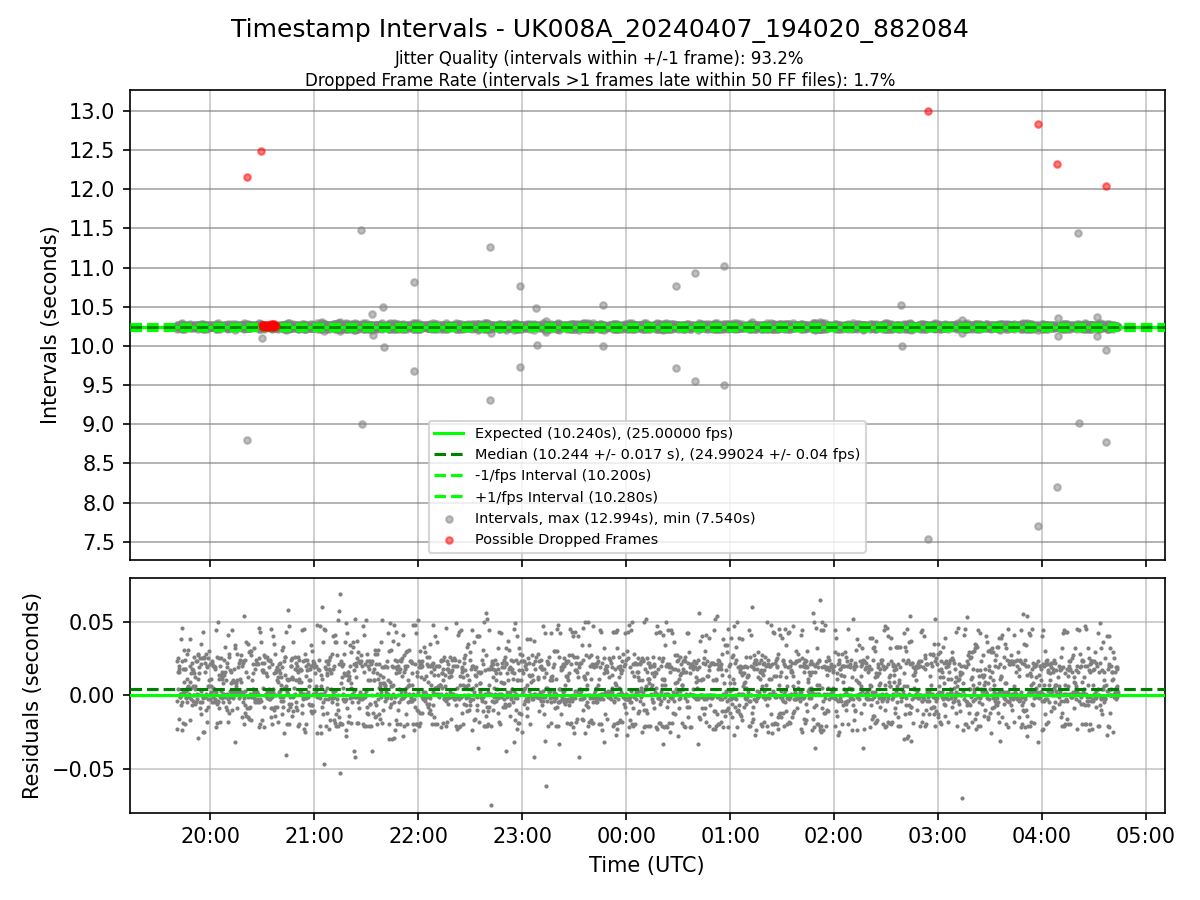Screen dimensions: 1200x900
Task: Click the 8.0 y-axis tick label
Action: click(x=100, y=503)
